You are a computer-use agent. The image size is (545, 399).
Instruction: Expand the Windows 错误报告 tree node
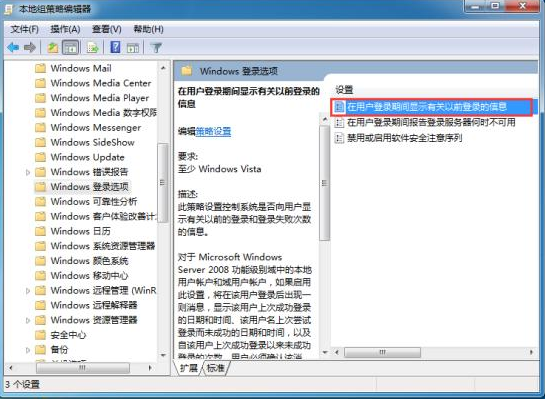28,172
